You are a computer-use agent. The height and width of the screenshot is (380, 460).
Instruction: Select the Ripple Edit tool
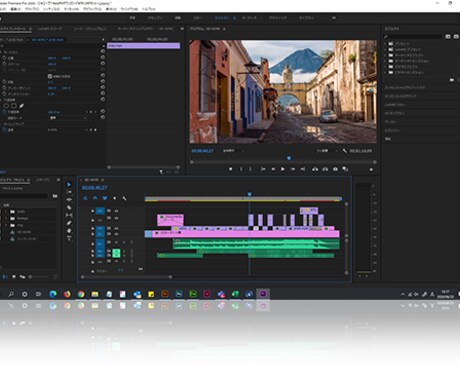69,200
